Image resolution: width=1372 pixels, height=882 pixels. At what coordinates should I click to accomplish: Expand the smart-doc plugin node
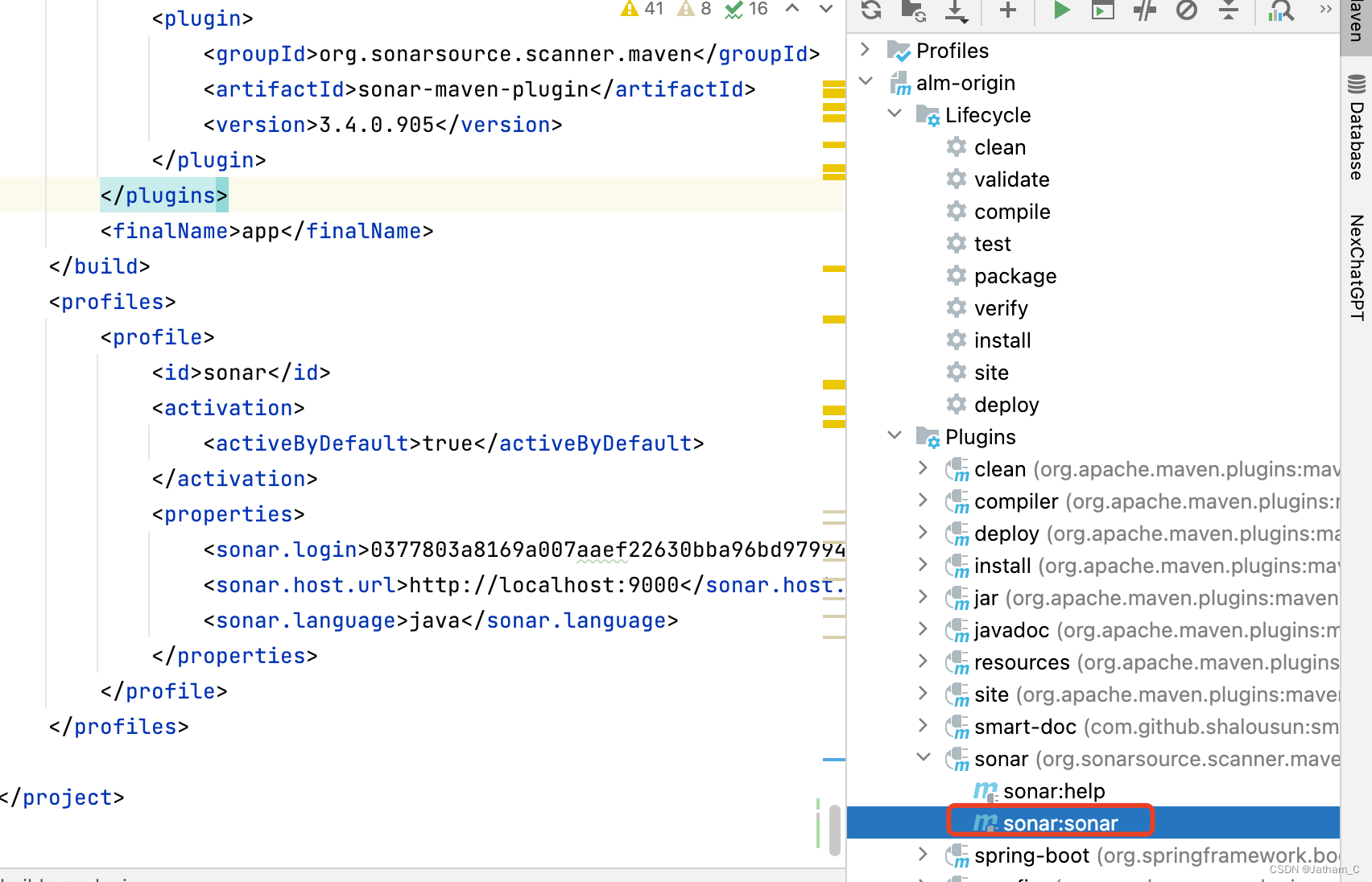pyautogui.click(x=924, y=726)
